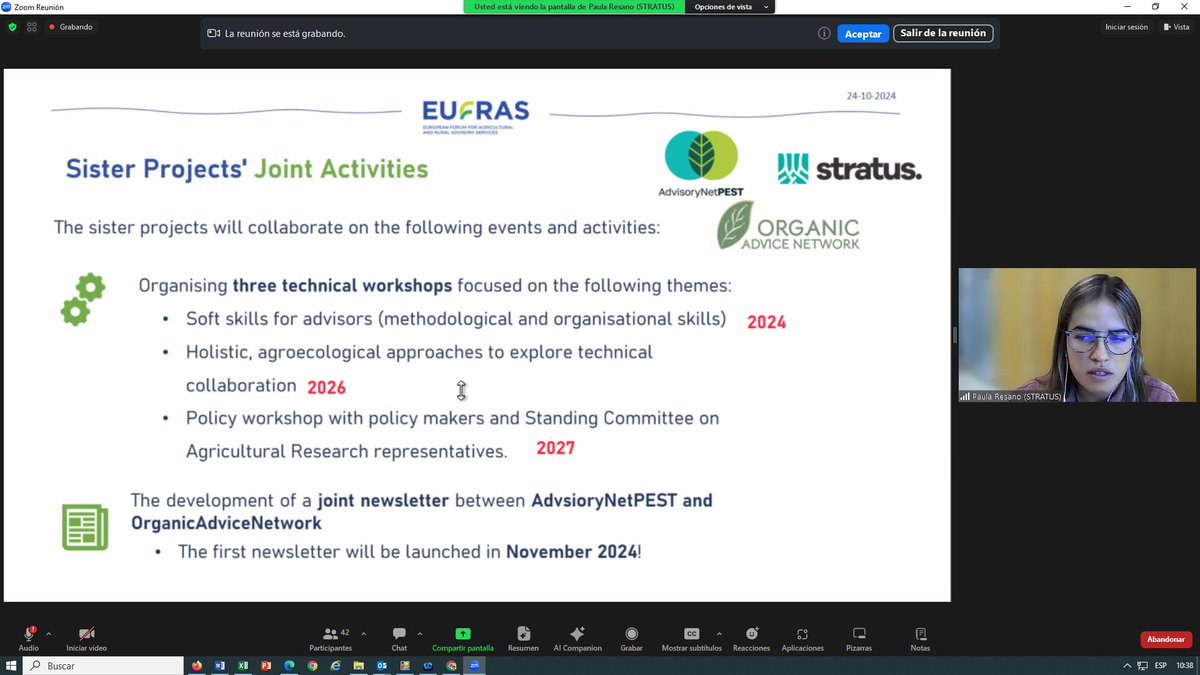Open the Opciones de vista dropdown
The height and width of the screenshot is (675, 1200).
pos(732,7)
